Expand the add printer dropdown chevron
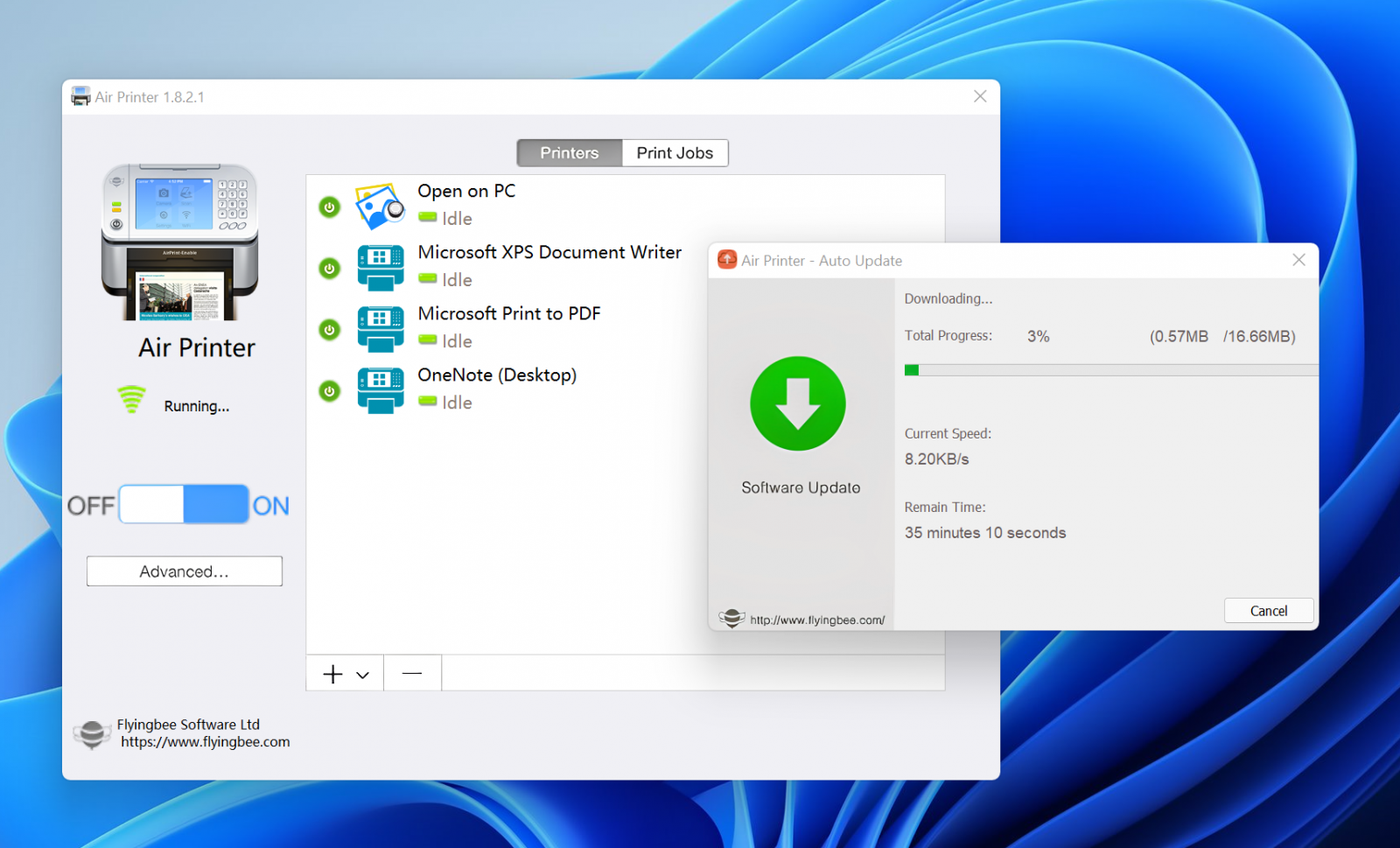Image resolution: width=1400 pixels, height=848 pixels. tap(362, 675)
